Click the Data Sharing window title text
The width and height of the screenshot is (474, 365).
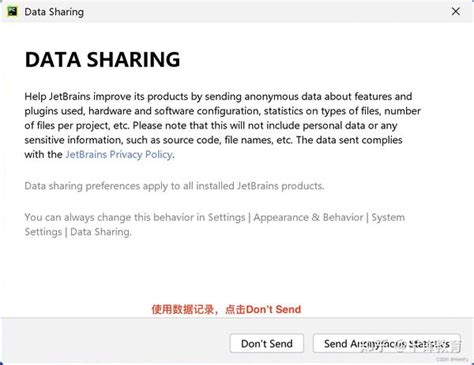[54, 12]
